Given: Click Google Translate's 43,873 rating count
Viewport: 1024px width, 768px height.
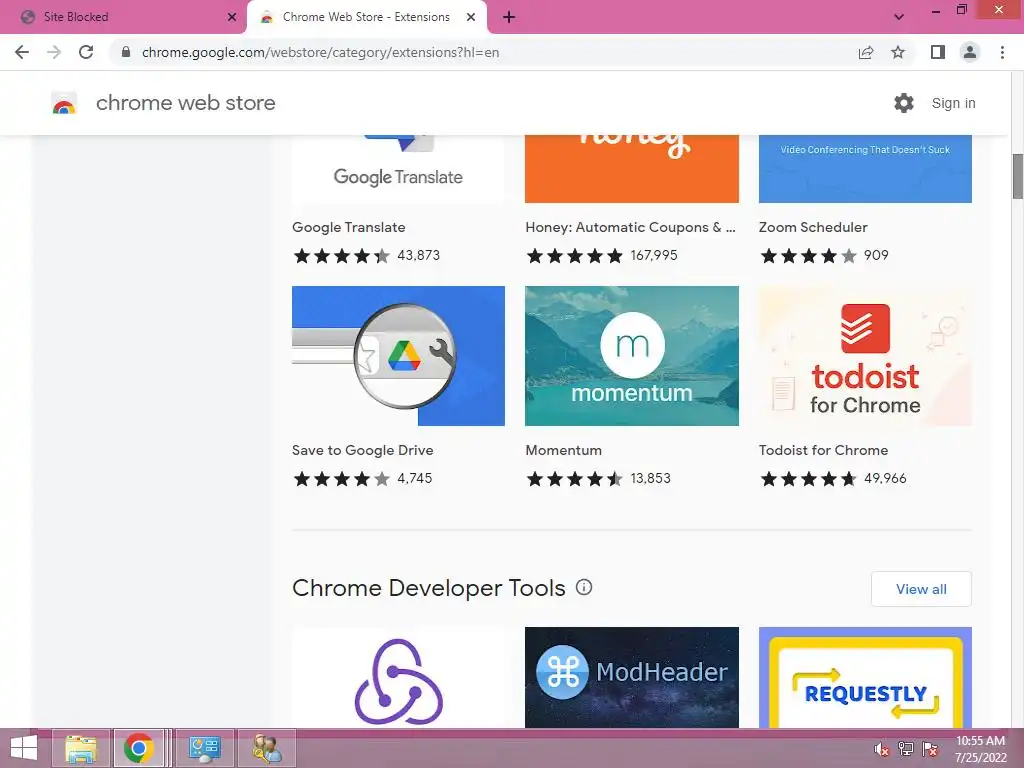Looking at the screenshot, I should click(x=419, y=255).
